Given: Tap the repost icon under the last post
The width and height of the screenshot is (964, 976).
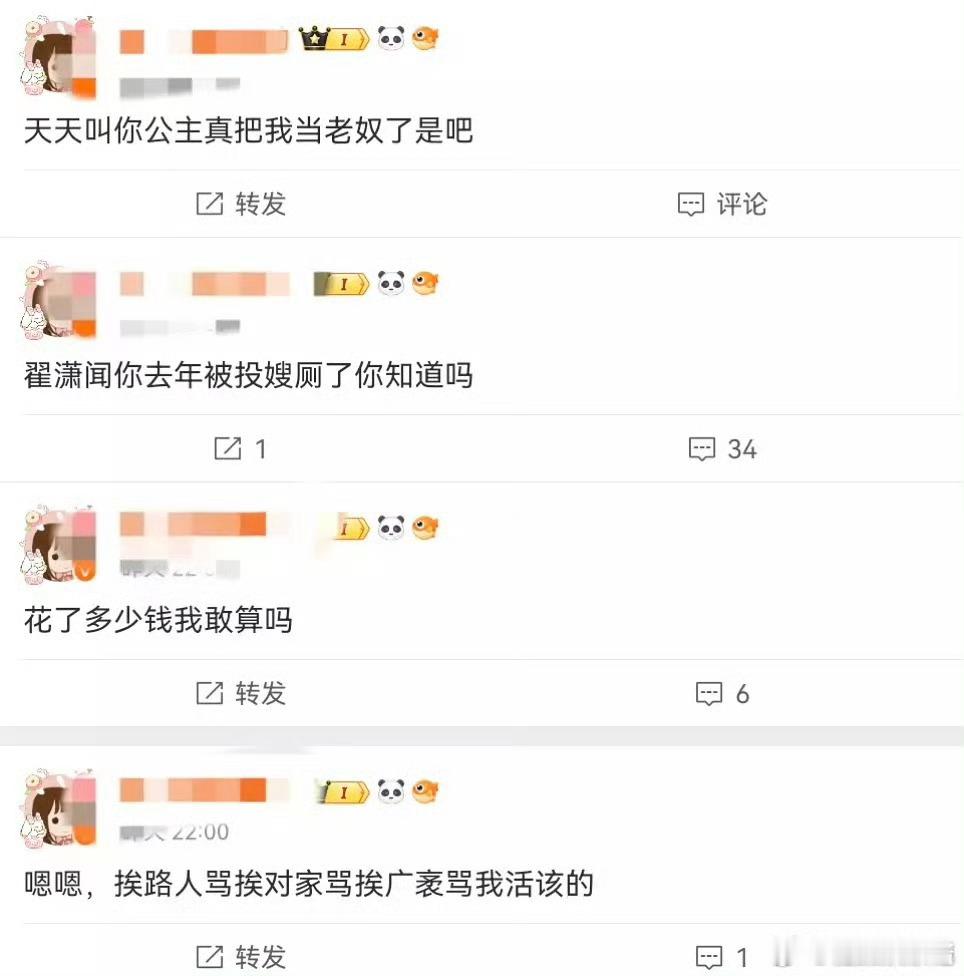Looking at the screenshot, I should [209, 957].
